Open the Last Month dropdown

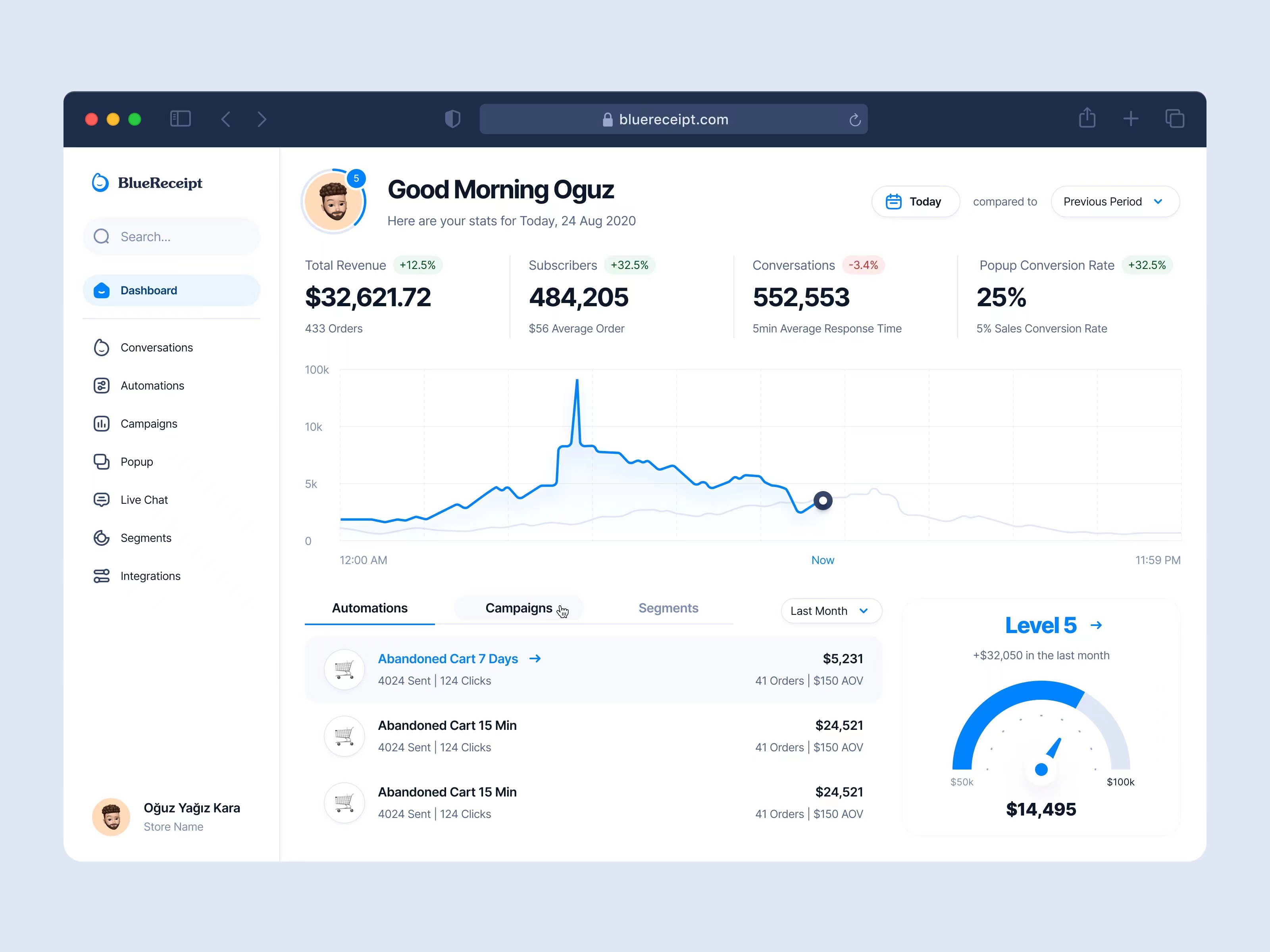[831, 611]
